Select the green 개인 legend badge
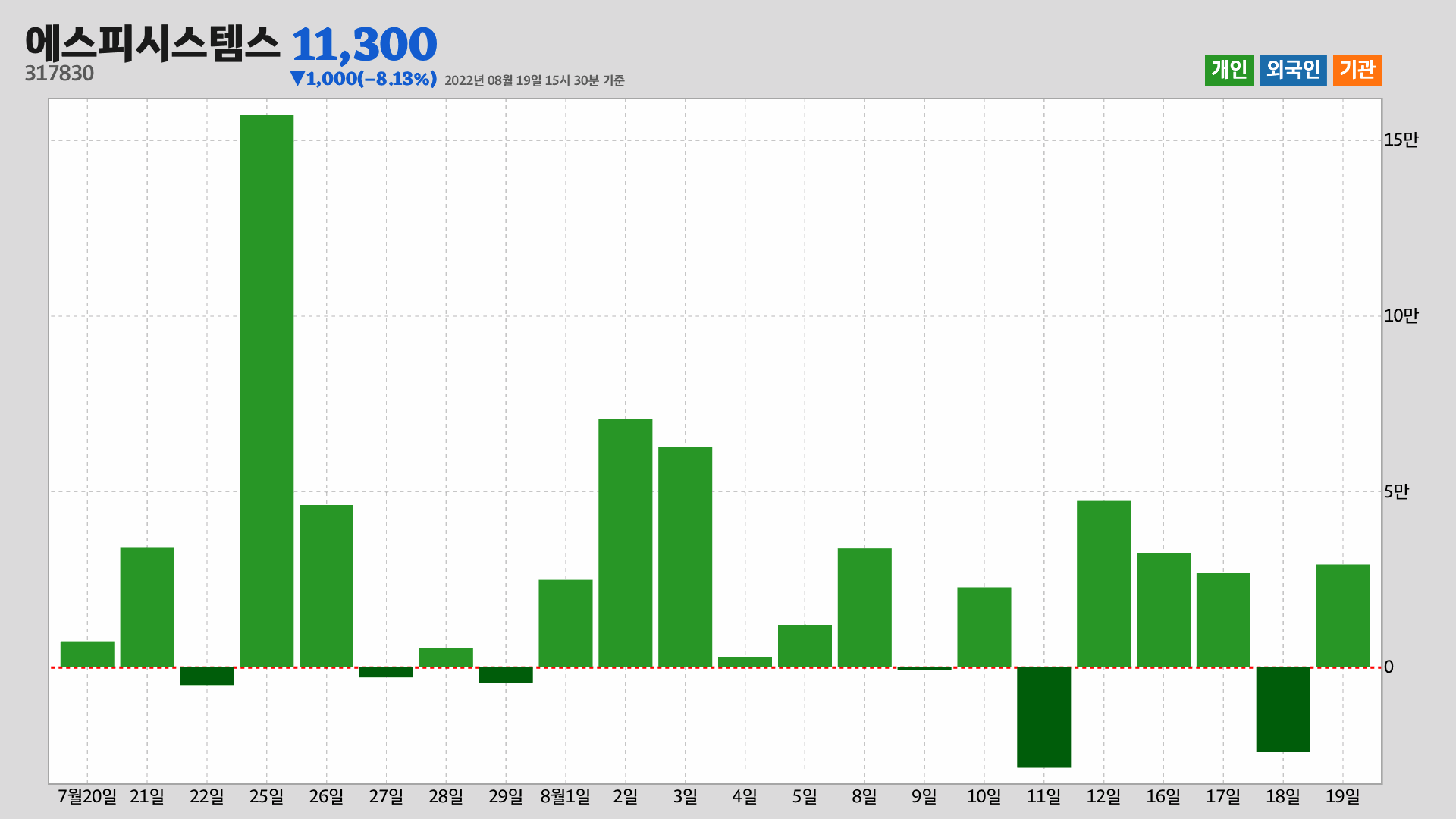This screenshot has width=1456, height=819. pos(1228,71)
